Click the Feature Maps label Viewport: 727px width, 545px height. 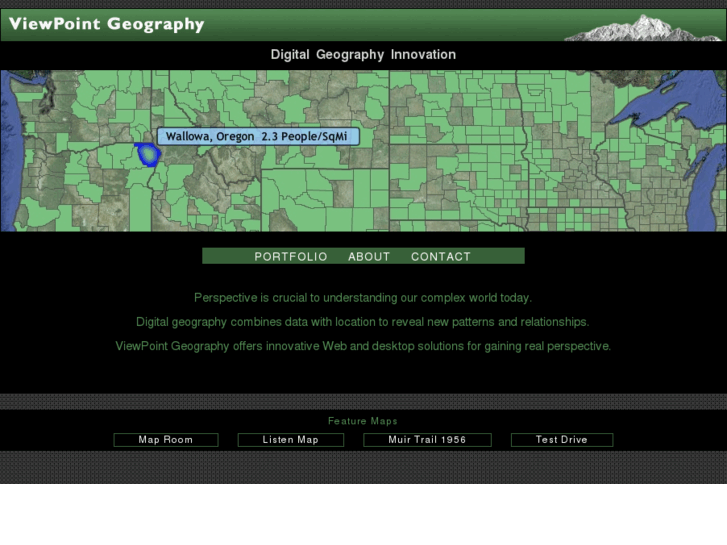(363, 421)
